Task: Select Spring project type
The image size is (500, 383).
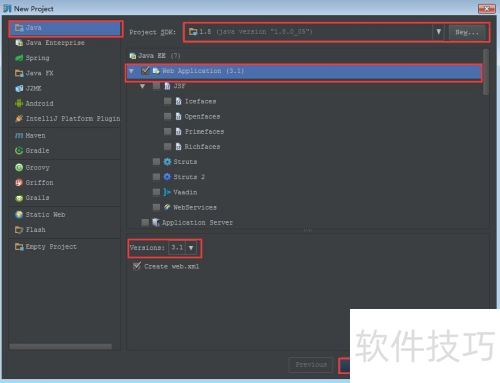Action: coord(65,58)
